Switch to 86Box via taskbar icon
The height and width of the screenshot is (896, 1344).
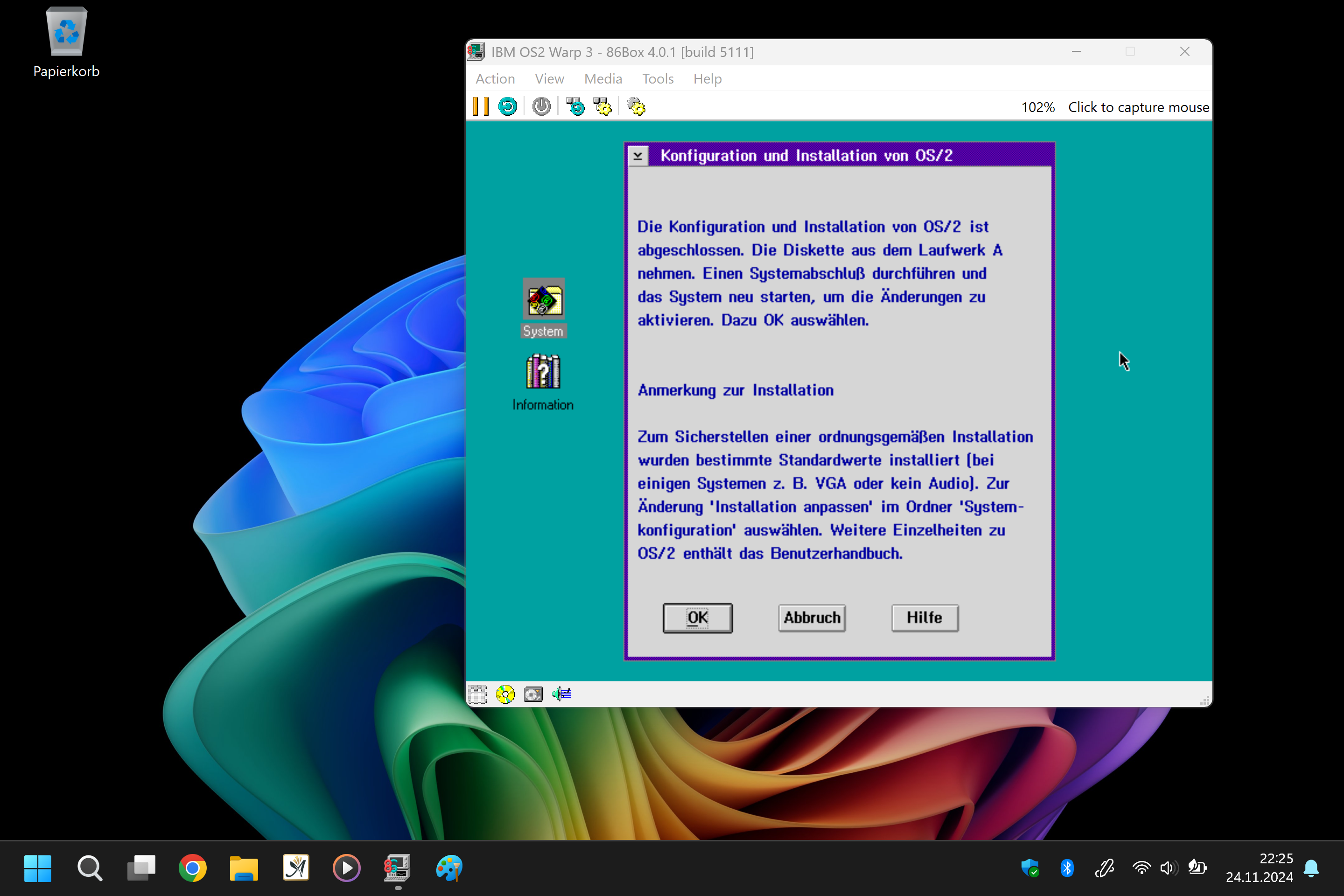pyautogui.click(x=397, y=868)
